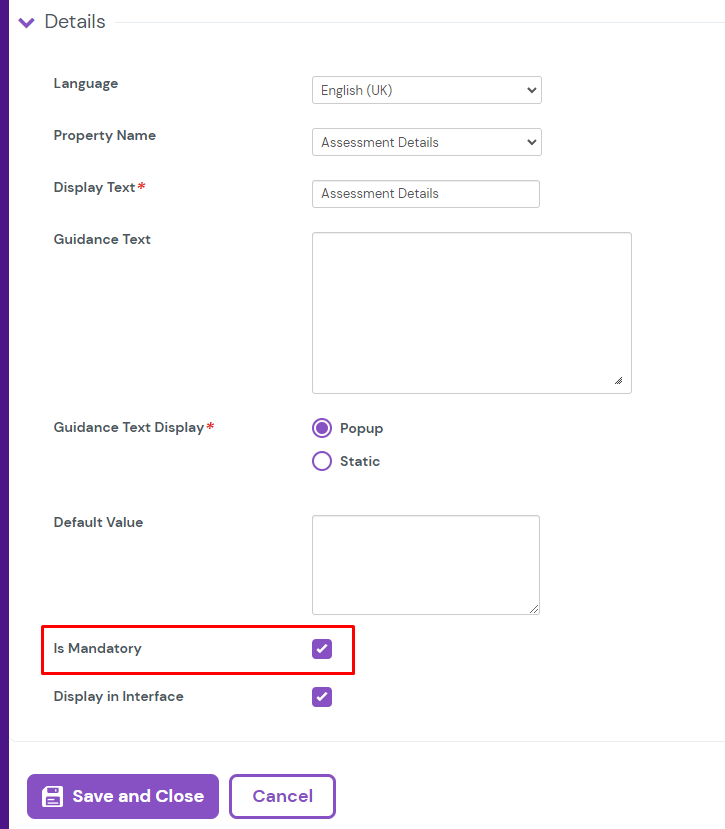Click the Language dropdown arrow icon
725x829 pixels.
tap(530, 90)
